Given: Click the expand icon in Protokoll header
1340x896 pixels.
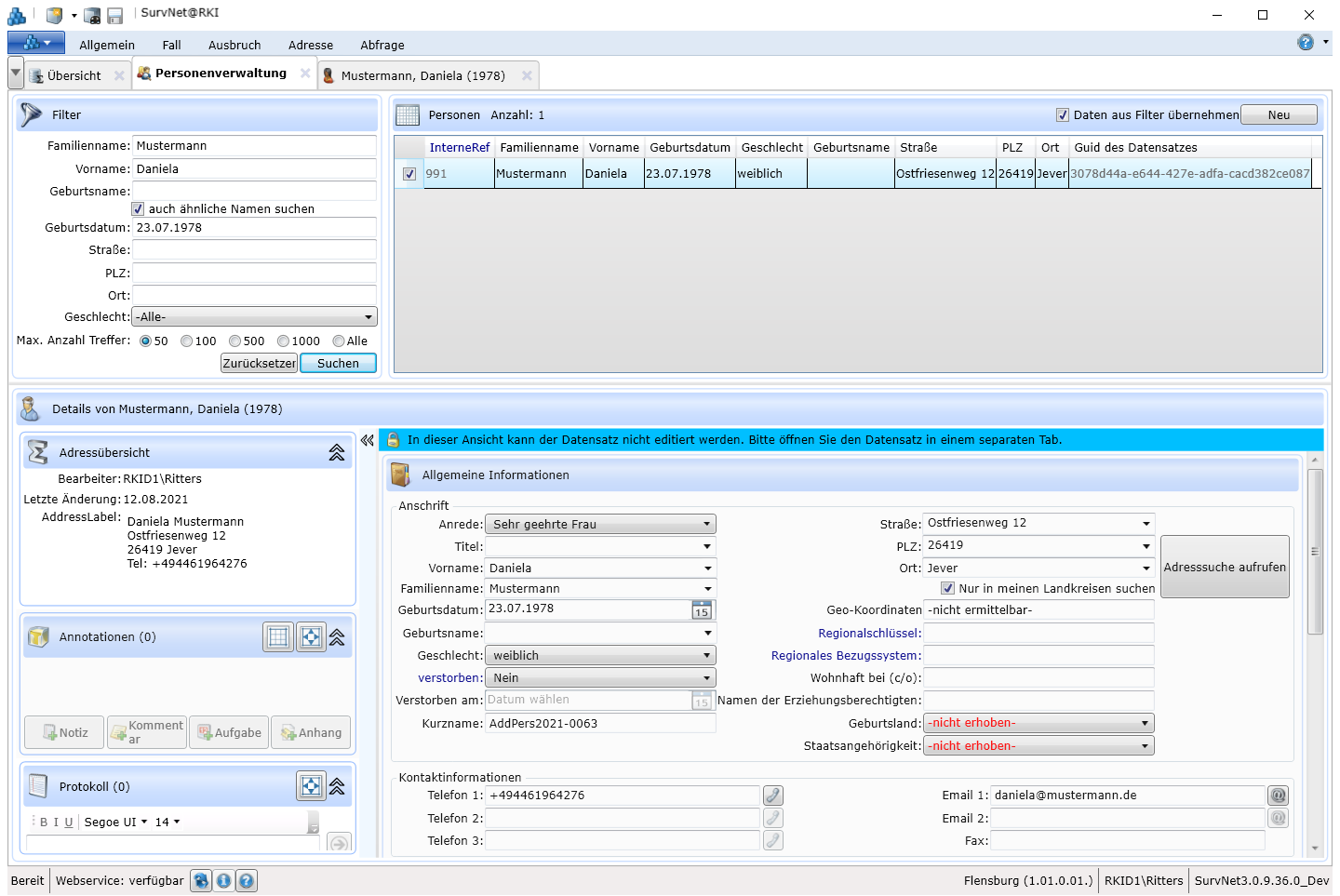Looking at the screenshot, I should coord(311,786).
